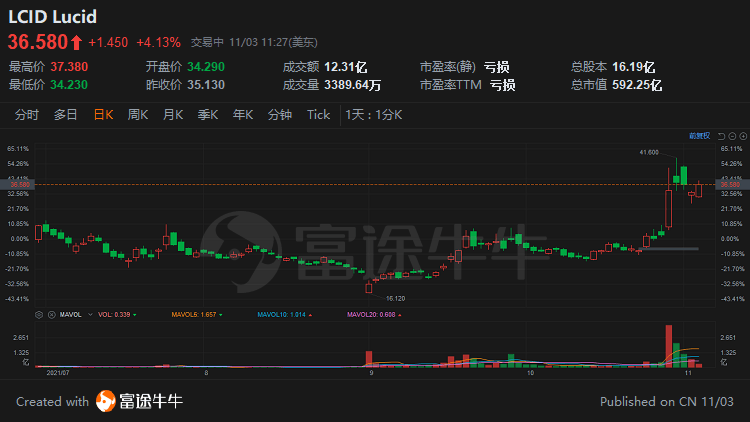Image resolution: width=750 pixels, height=422 pixels.
Task: Select the 日K daily candlestick tab
Action: point(103,115)
